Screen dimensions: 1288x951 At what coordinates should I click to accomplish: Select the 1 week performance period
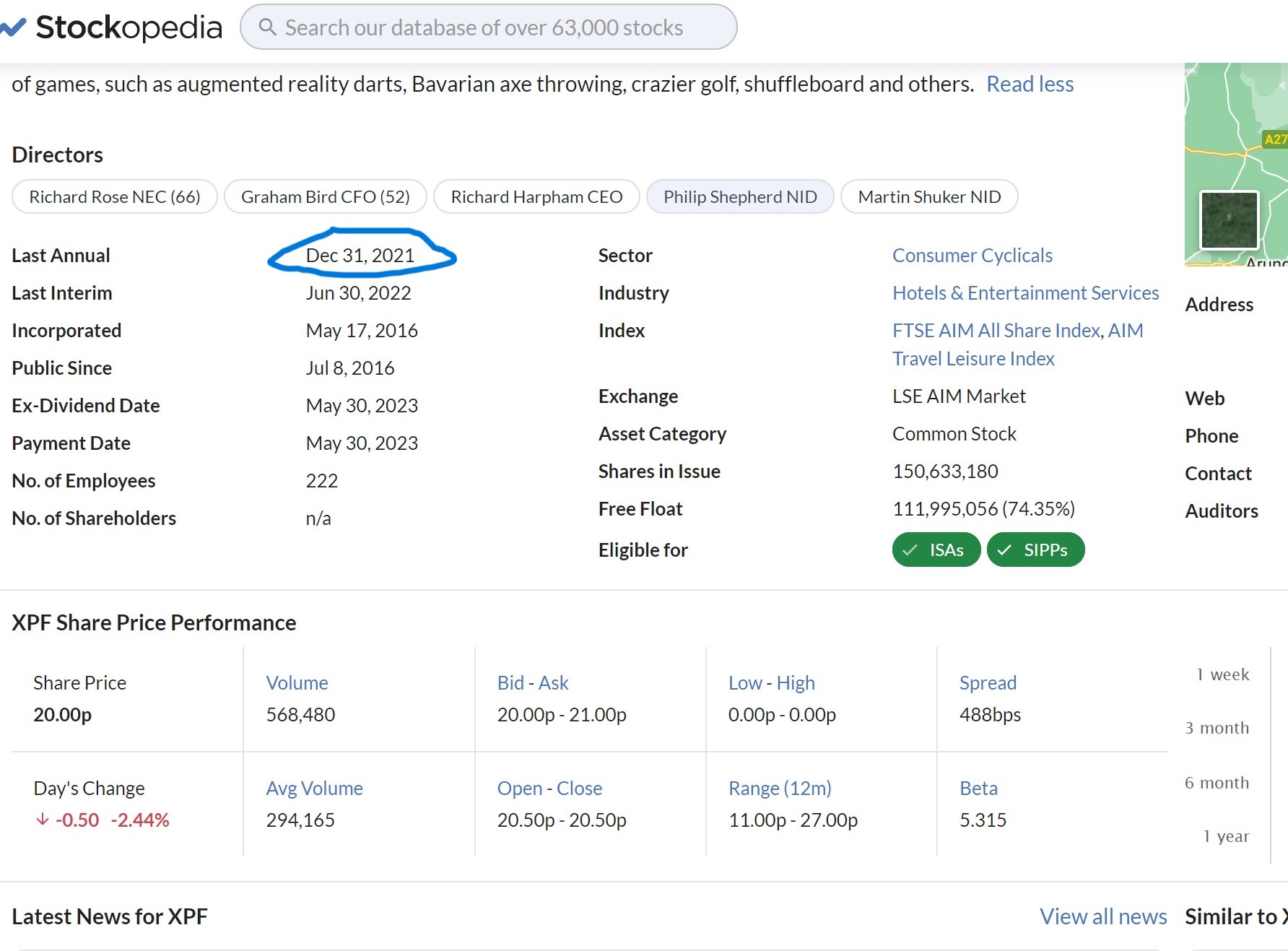pos(1222,674)
